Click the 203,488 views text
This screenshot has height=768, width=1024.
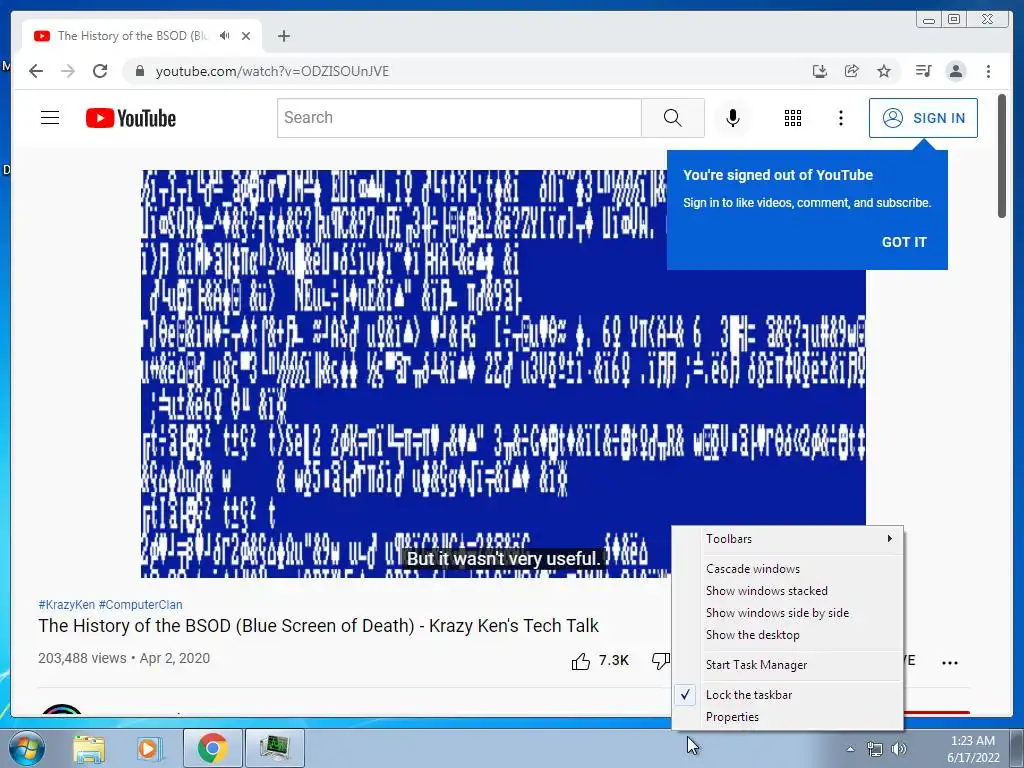click(x=82, y=658)
